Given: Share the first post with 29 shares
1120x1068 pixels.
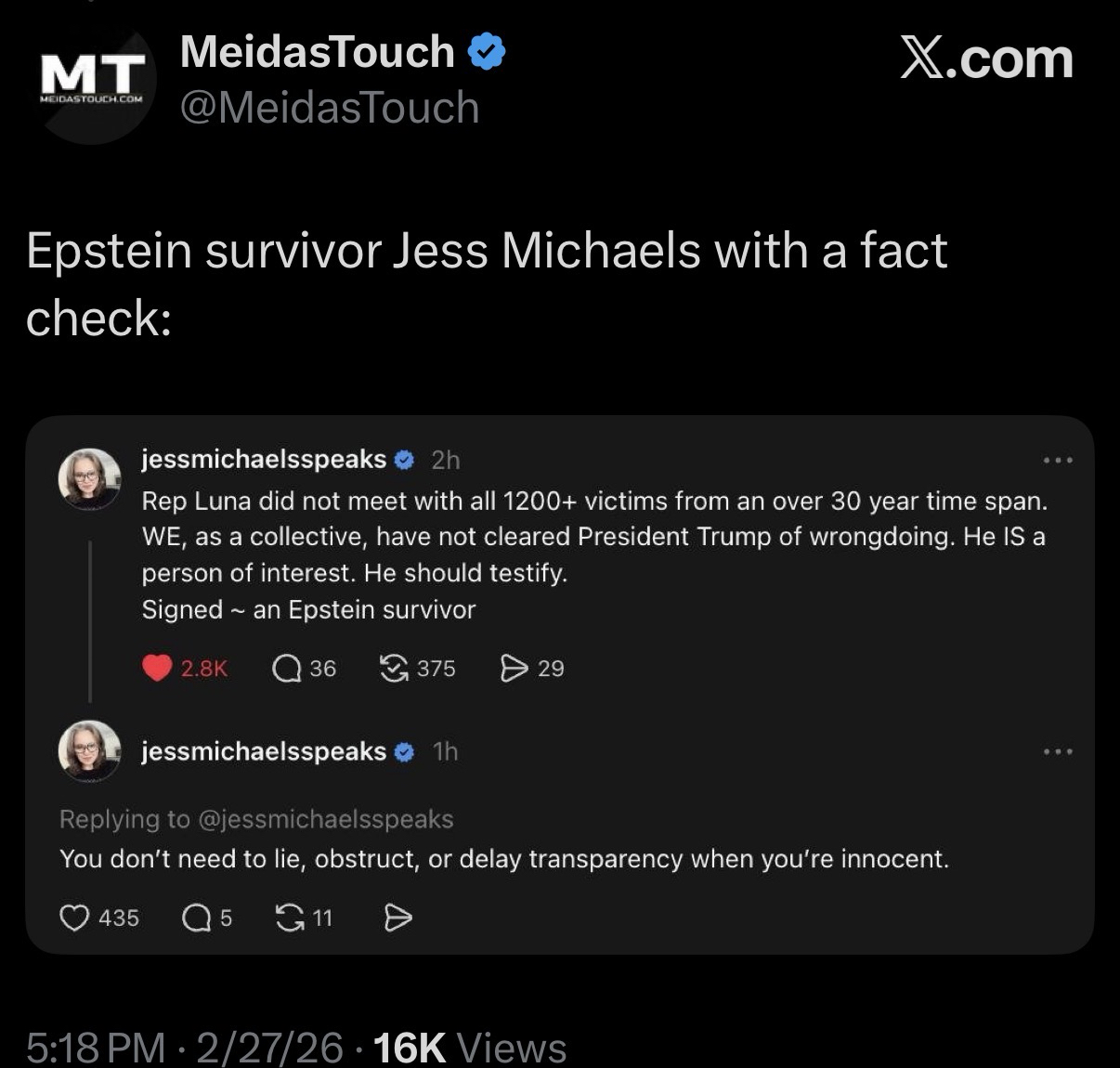Looking at the screenshot, I should [514, 669].
